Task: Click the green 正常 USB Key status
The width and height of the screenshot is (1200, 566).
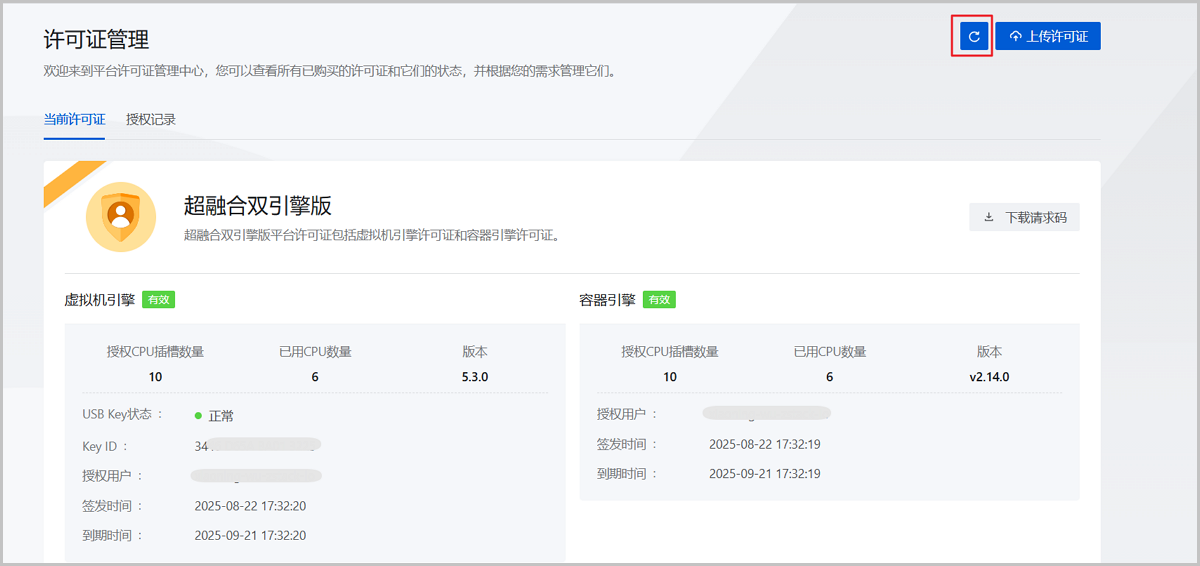Action: pyautogui.click(x=214, y=415)
